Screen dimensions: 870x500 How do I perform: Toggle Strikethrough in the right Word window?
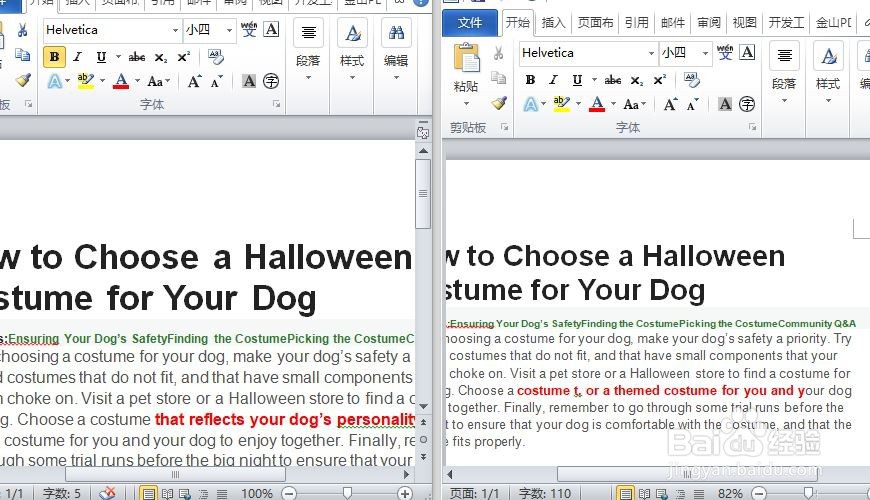[613, 80]
